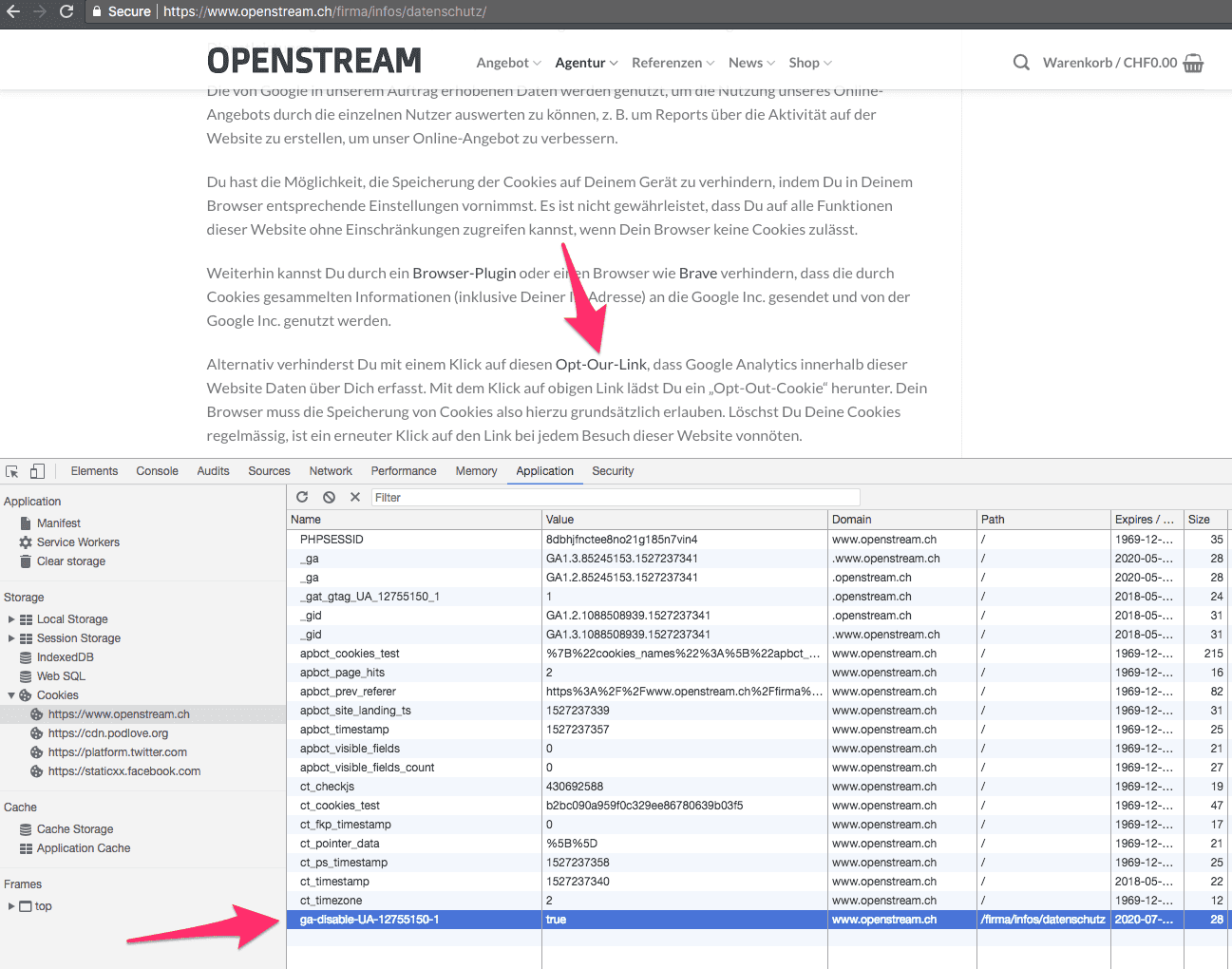Click the clear all cookies icon

[329, 497]
